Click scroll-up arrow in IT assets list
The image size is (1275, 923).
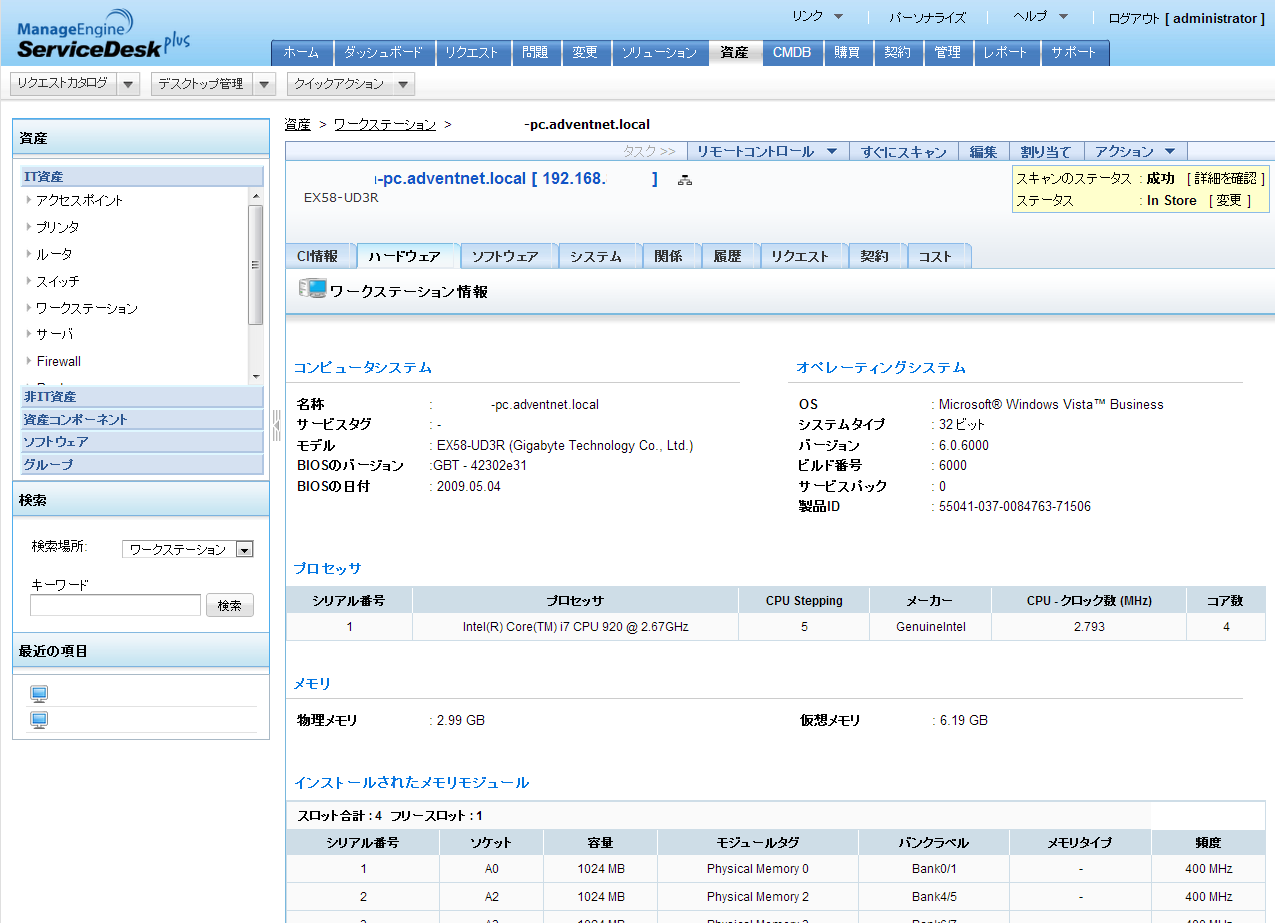point(256,195)
